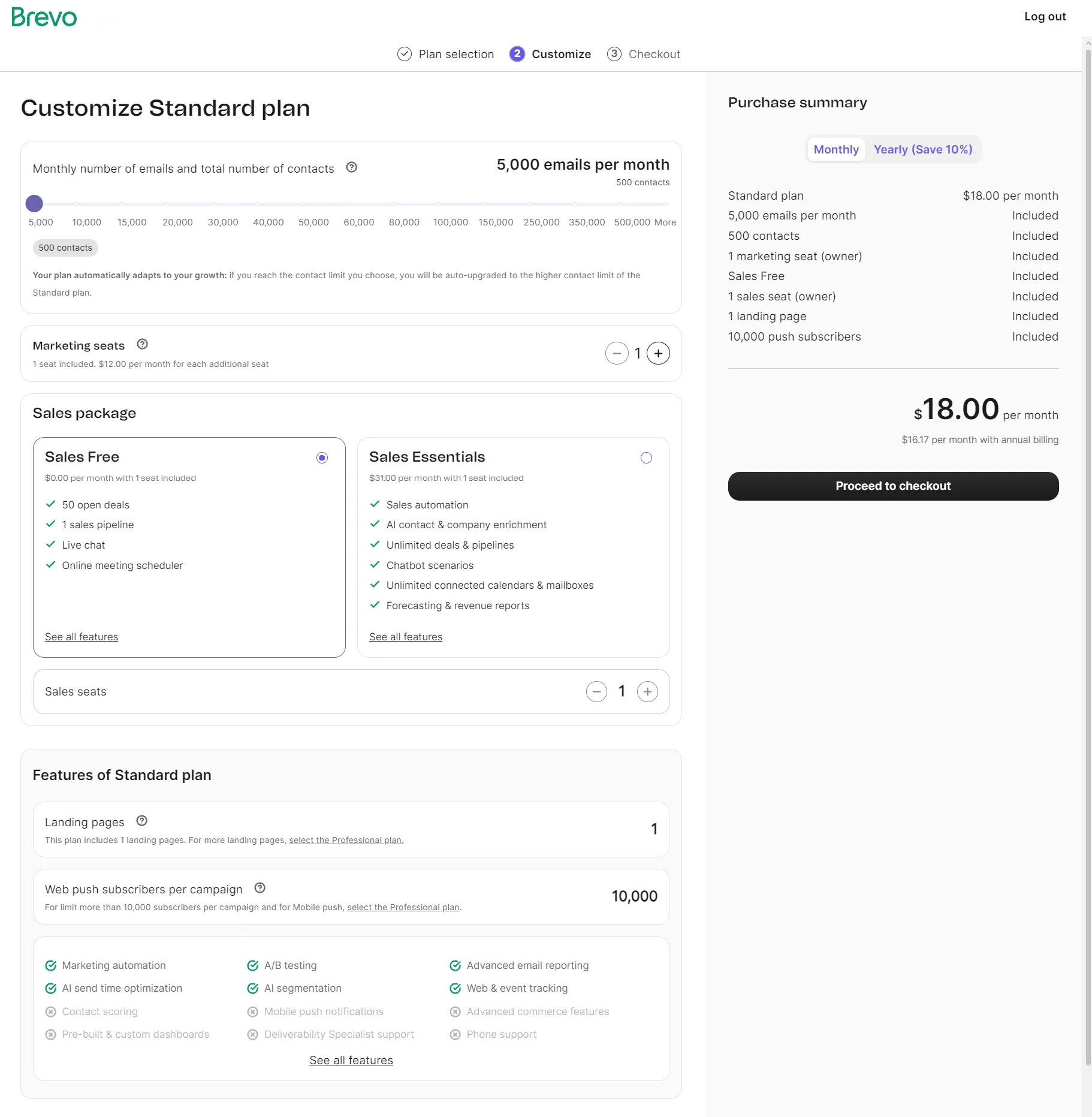Click the A/B testing check icon
This screenshot has width=1092, height=1117.
253,965
